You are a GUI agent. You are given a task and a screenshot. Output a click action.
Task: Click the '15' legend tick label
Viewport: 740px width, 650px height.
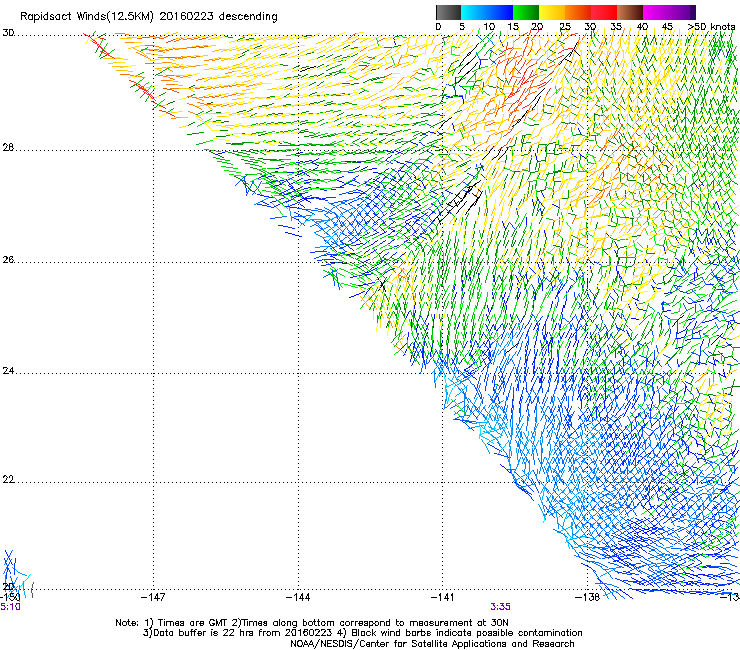(513, 27)
